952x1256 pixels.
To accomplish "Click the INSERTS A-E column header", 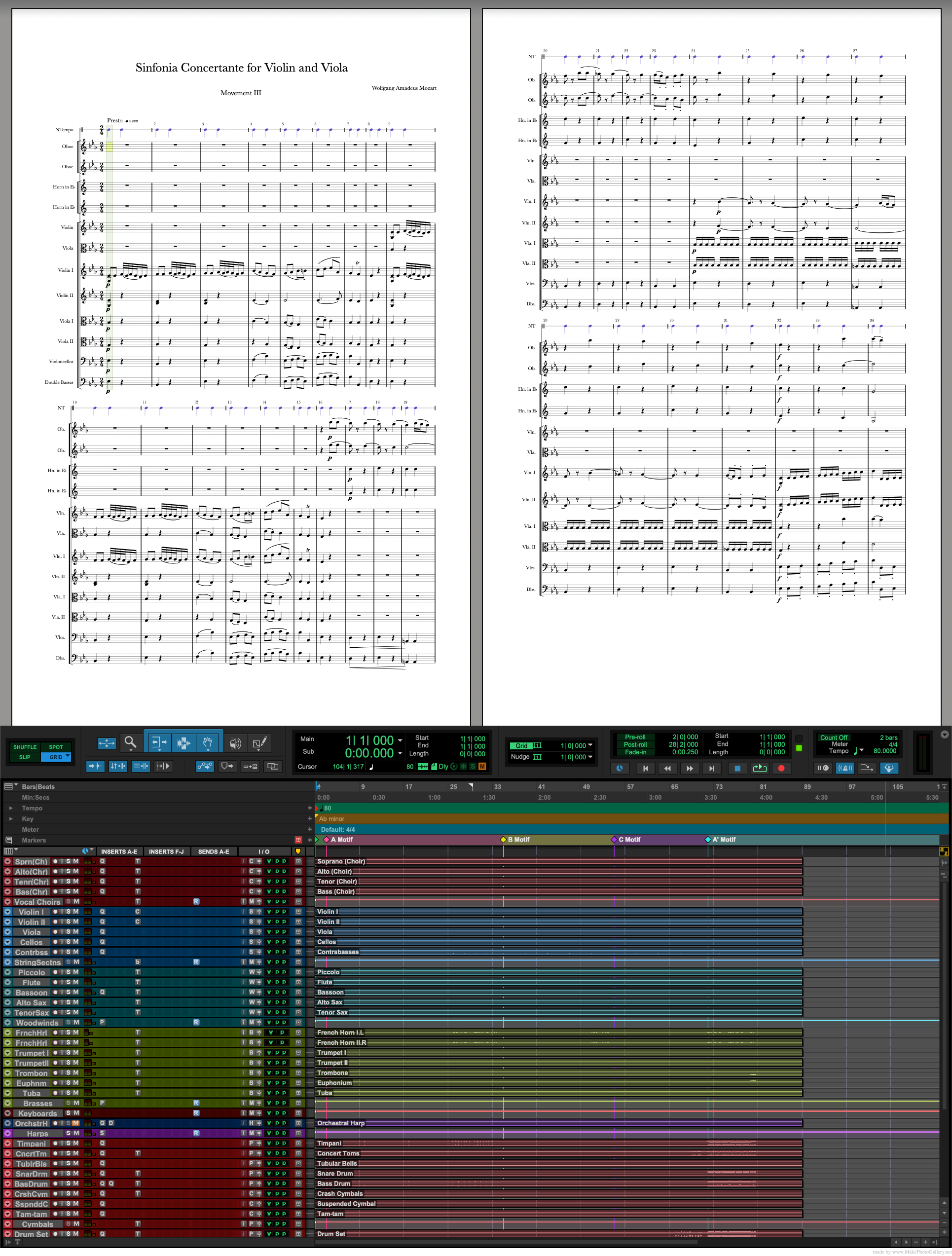I will [119, 851].
